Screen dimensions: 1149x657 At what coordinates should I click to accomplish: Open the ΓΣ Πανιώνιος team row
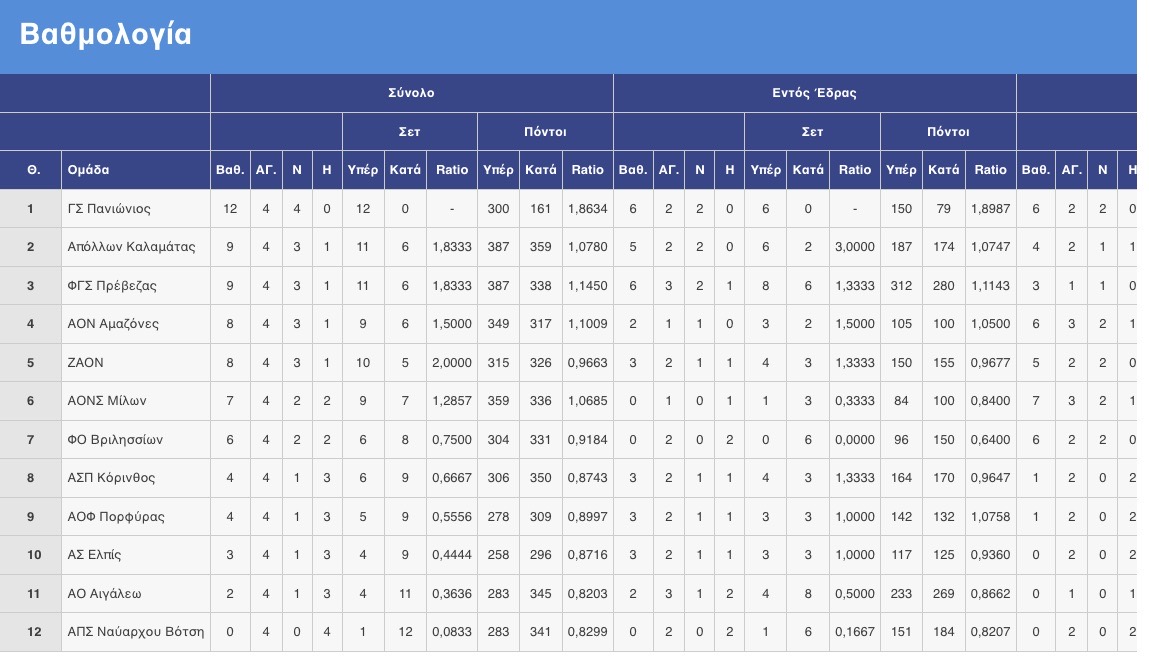(109, 209)
